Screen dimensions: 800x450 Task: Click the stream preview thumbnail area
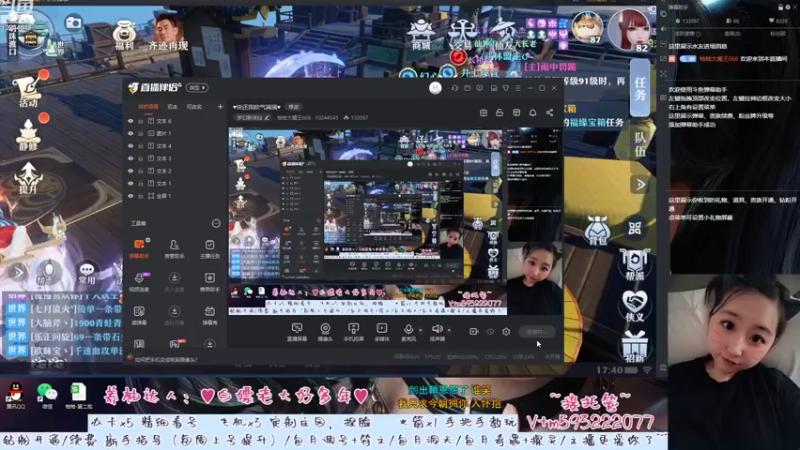click(395, 221)
